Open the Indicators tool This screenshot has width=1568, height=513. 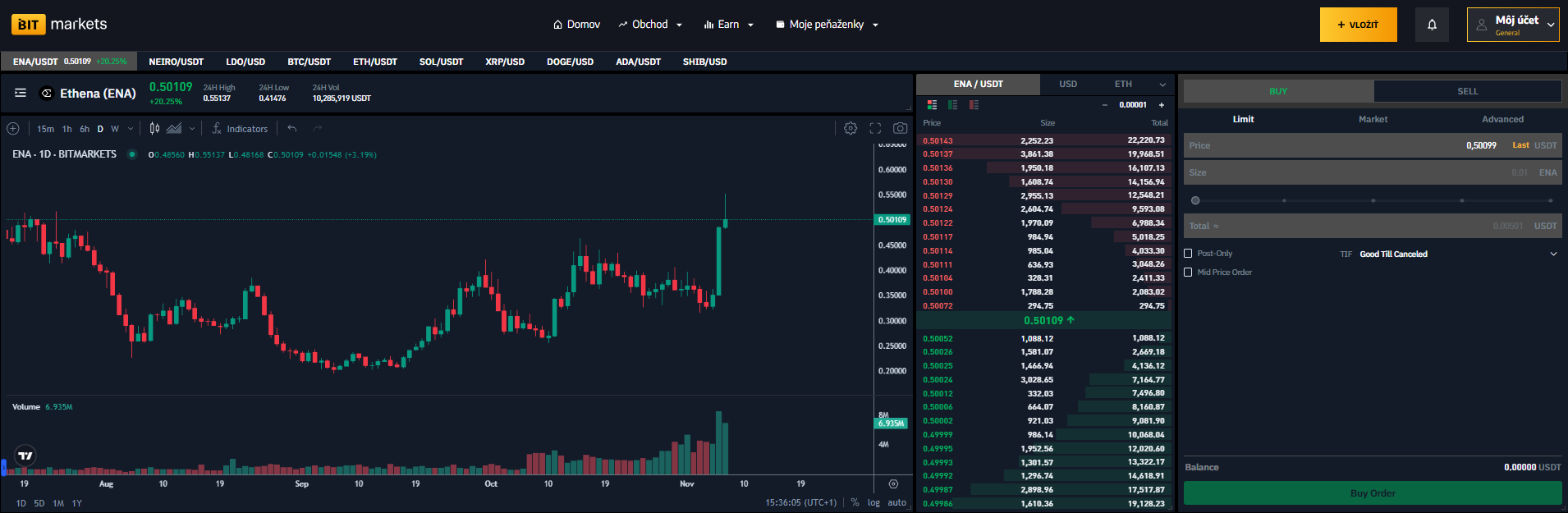tap(240, 129)
